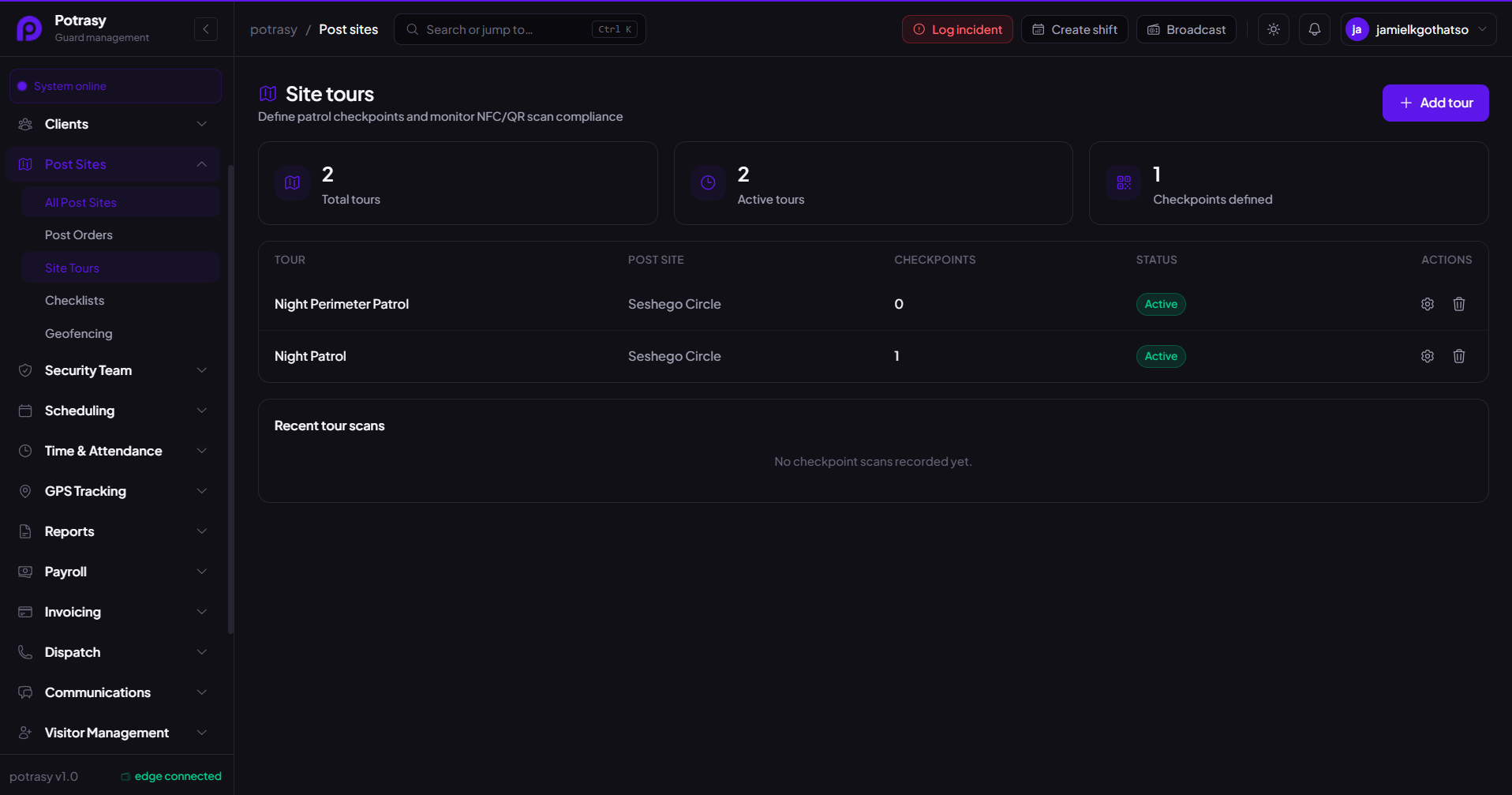
Task: Expand Time & Attendance chevron
Action: point(202,451)
